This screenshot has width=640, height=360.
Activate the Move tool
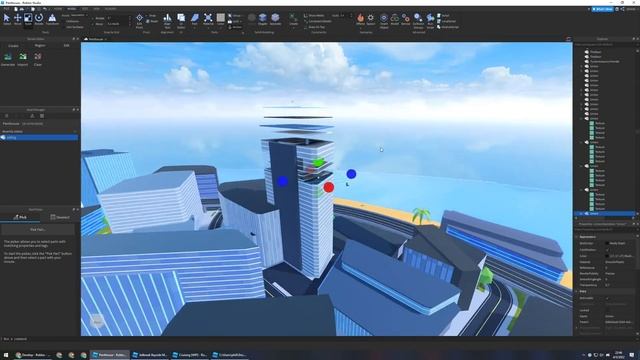click(x=18, y=19)
